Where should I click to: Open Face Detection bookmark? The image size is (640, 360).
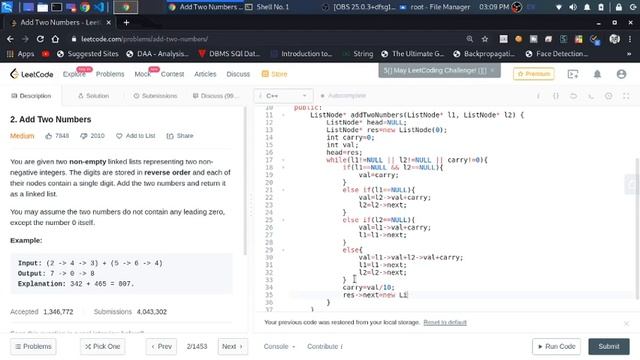pyautogui.click(x=557, y=53)
